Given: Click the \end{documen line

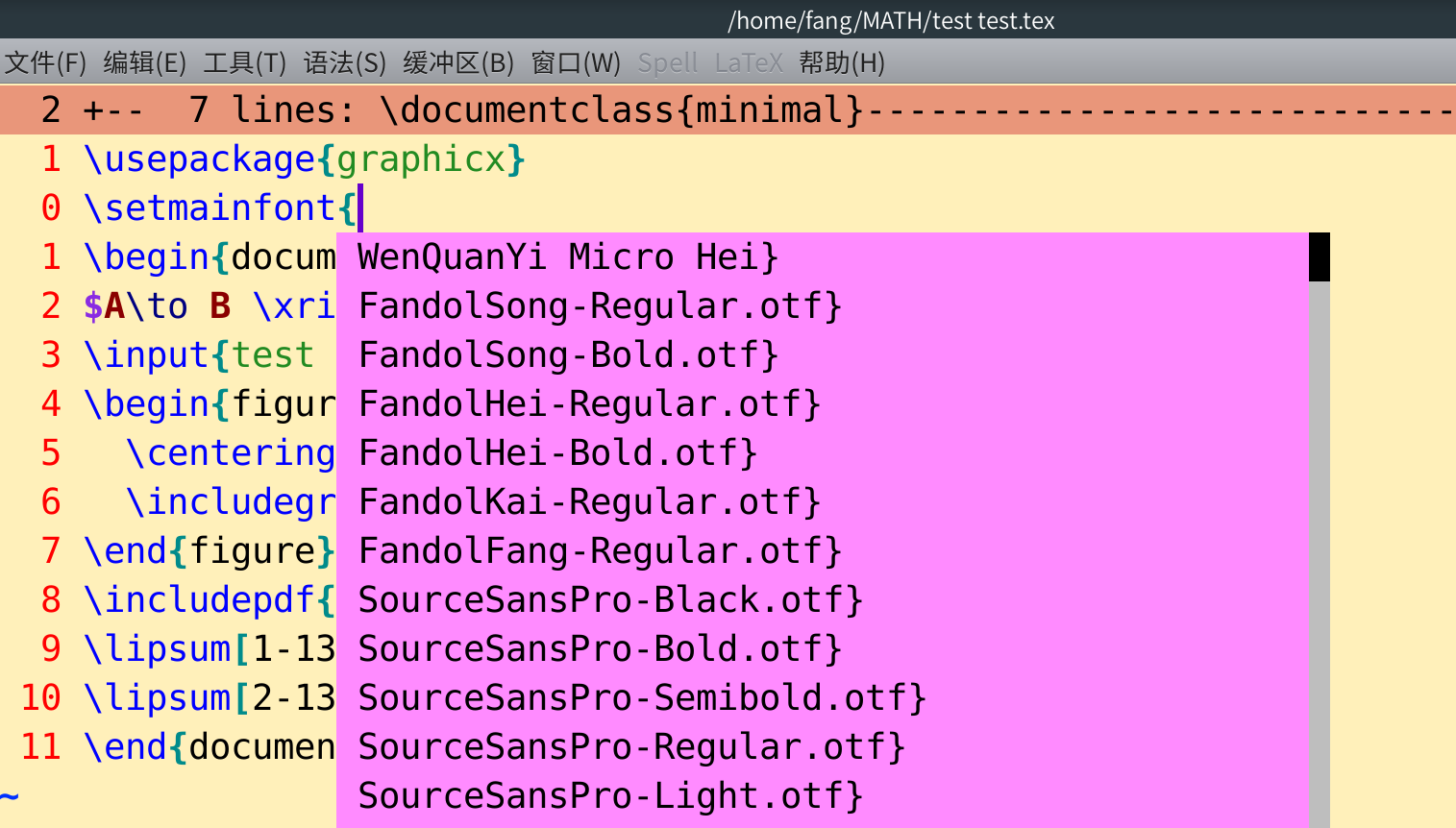Looking at the screenshot, I should coord(210,747).
